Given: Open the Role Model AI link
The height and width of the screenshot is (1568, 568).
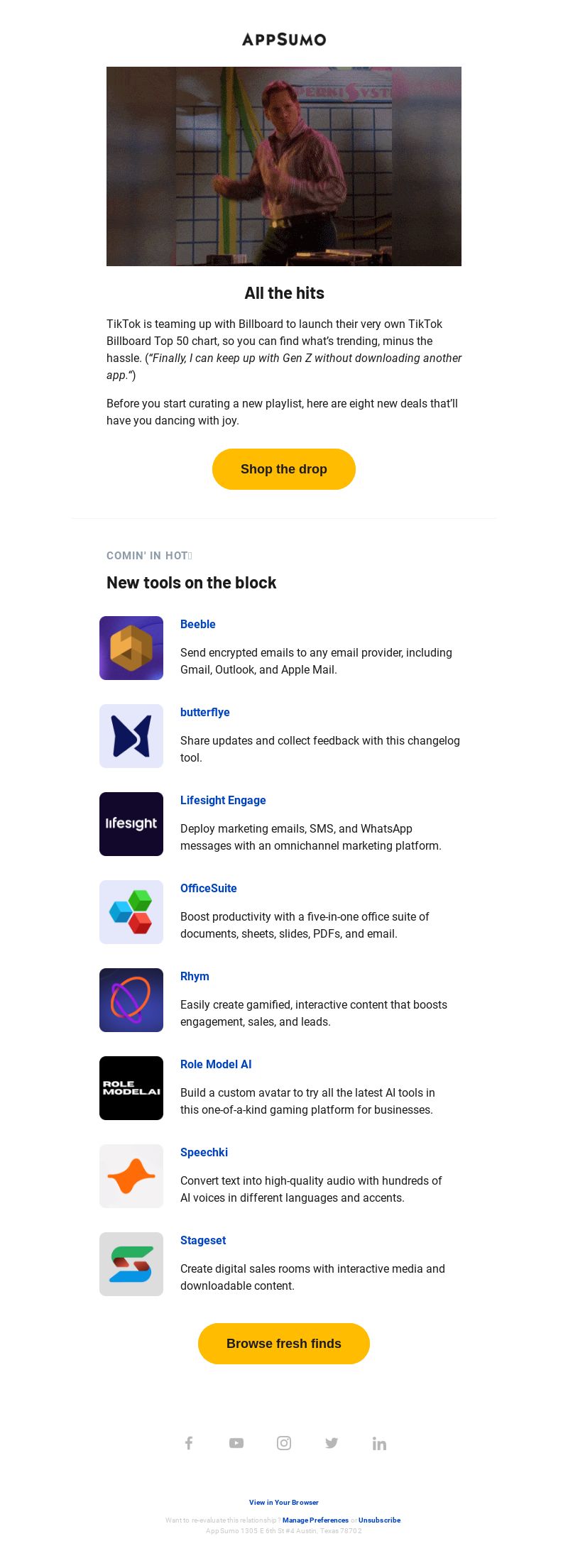Looking at the screenshot, I should coord(216,1064).
